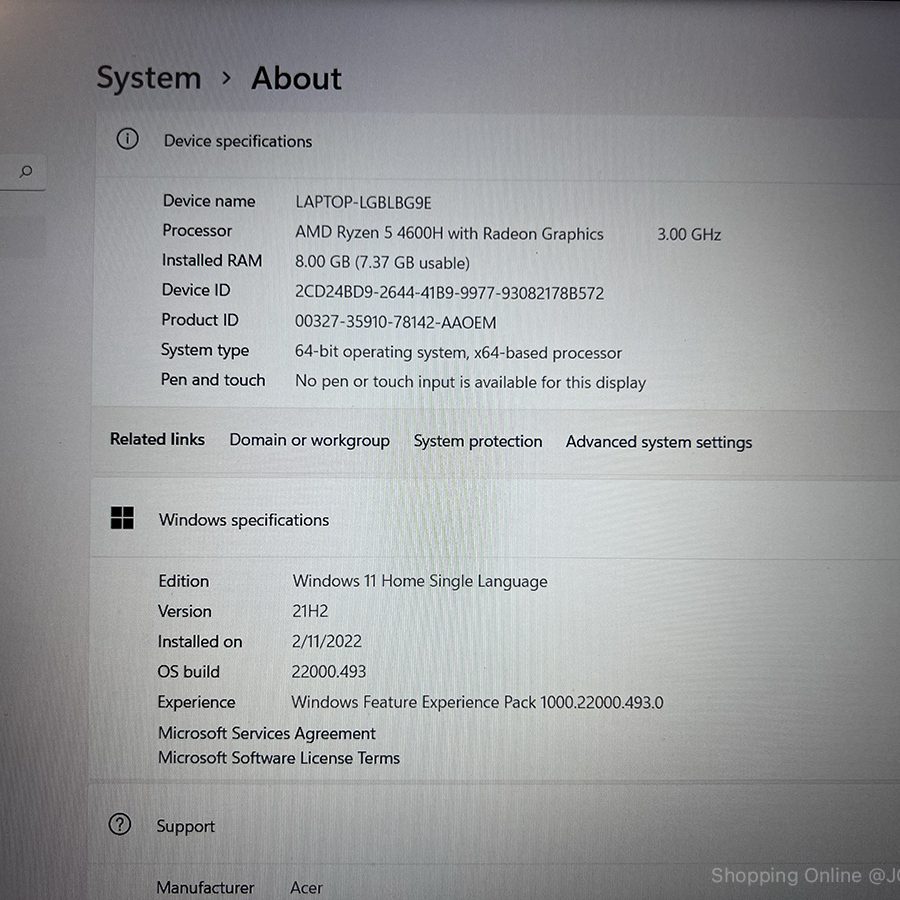Image resolution: width=900 pixels, height=900 pixels.
Task: Select the OS build value 22000.493
Action: tap(328, 672)
